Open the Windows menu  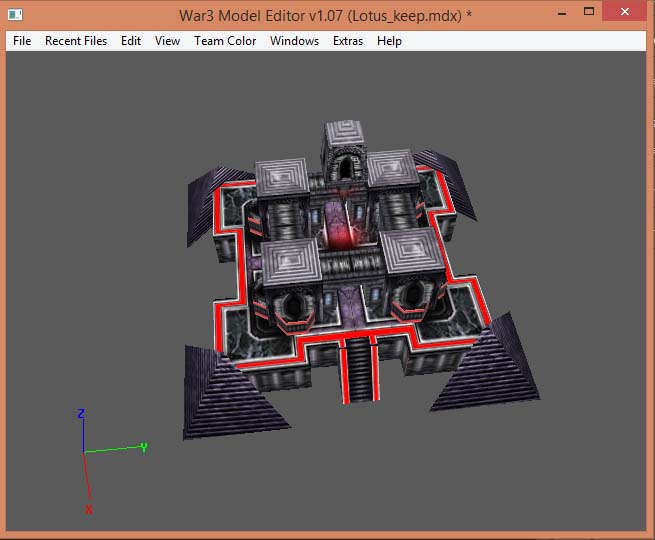(294, 41)
